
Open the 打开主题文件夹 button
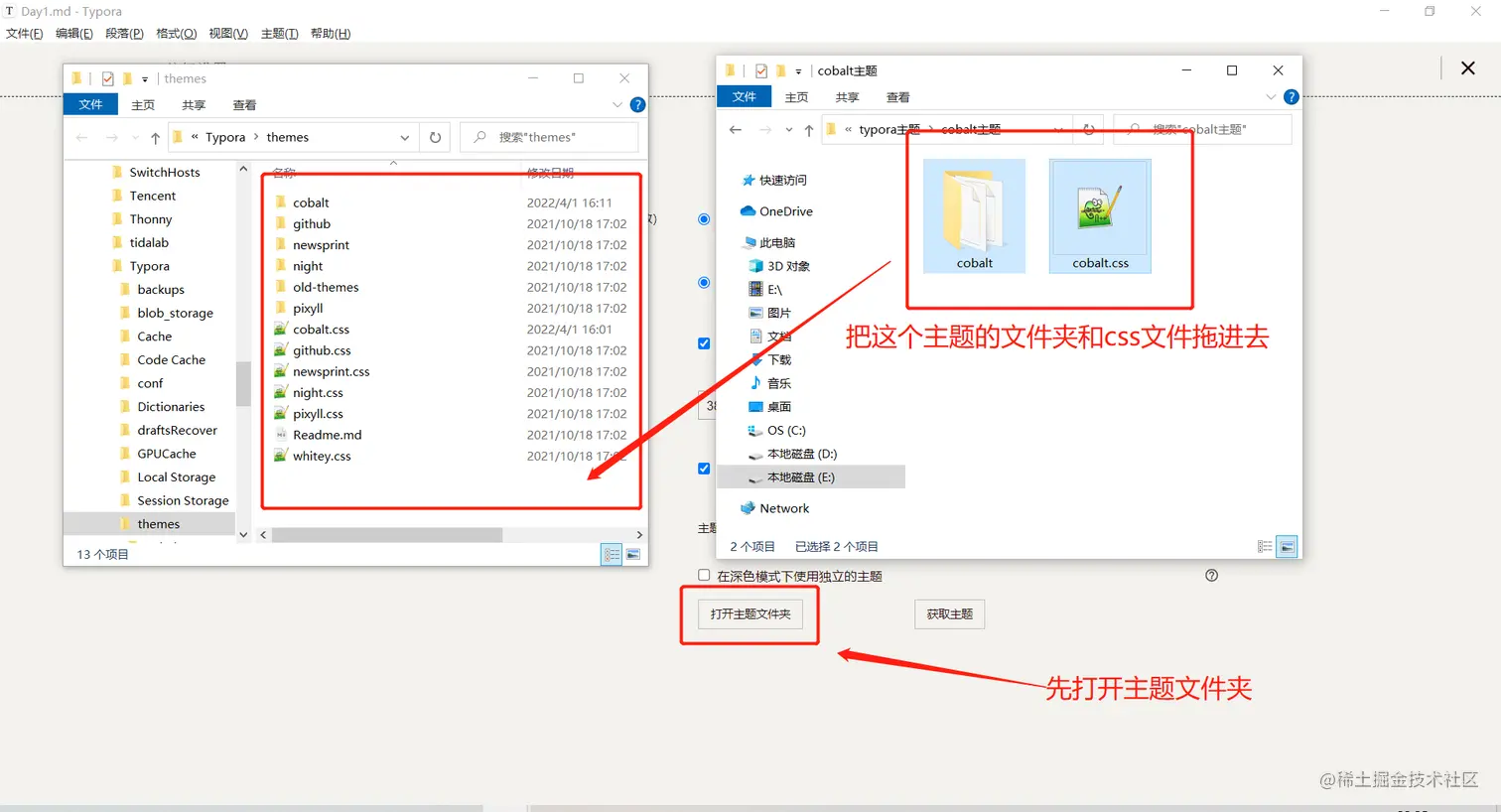(x=750, y=614)
